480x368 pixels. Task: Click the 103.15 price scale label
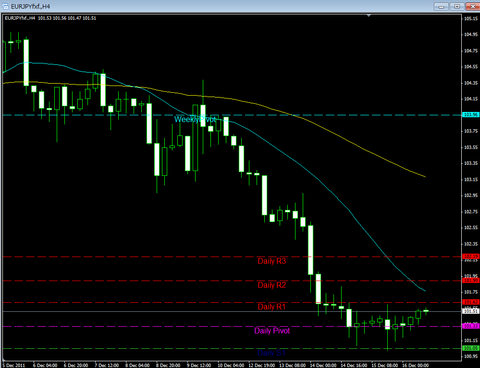point(471,179)
